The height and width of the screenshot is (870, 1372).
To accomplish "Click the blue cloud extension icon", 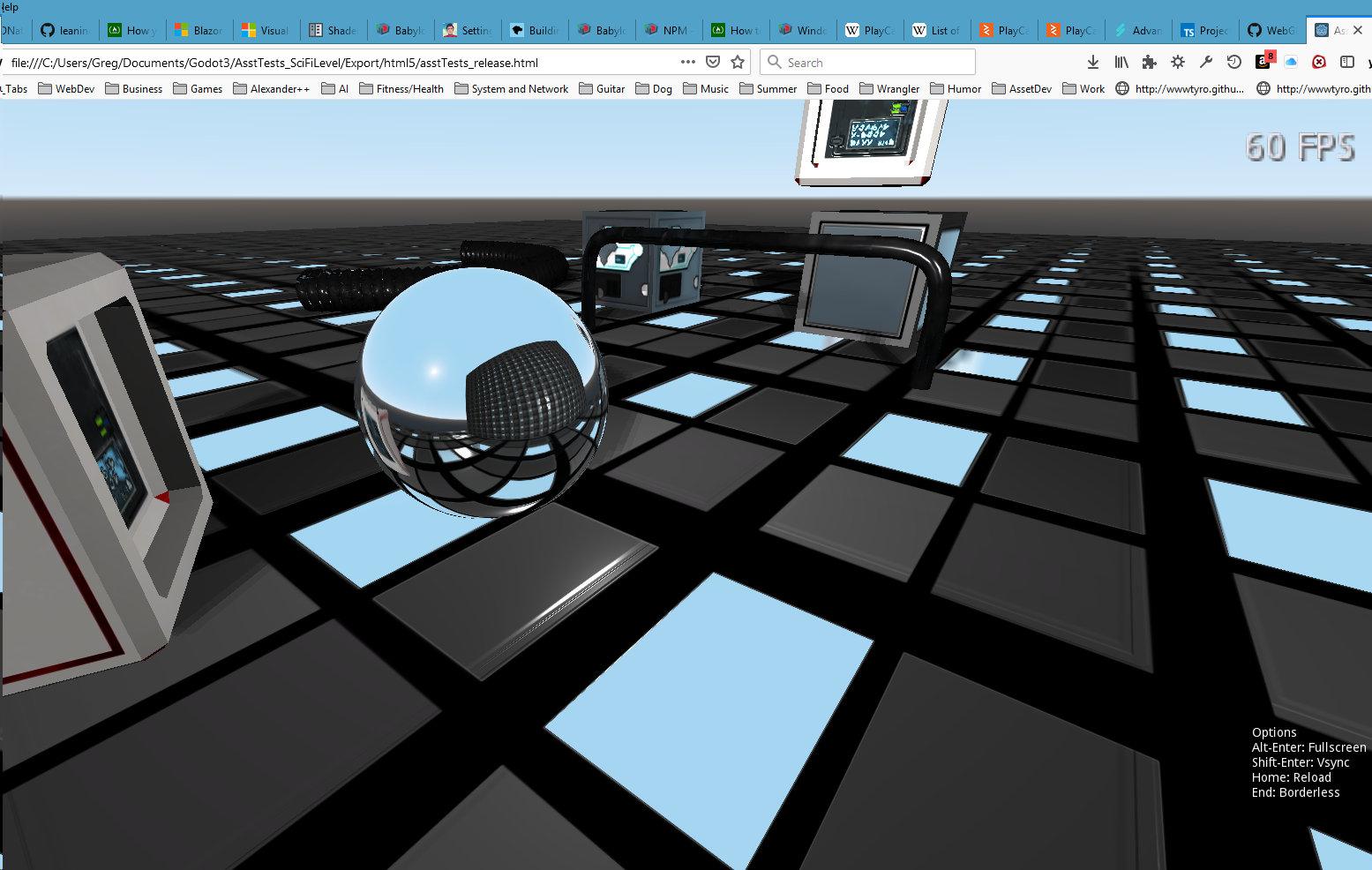I will tap(1290, 62).
